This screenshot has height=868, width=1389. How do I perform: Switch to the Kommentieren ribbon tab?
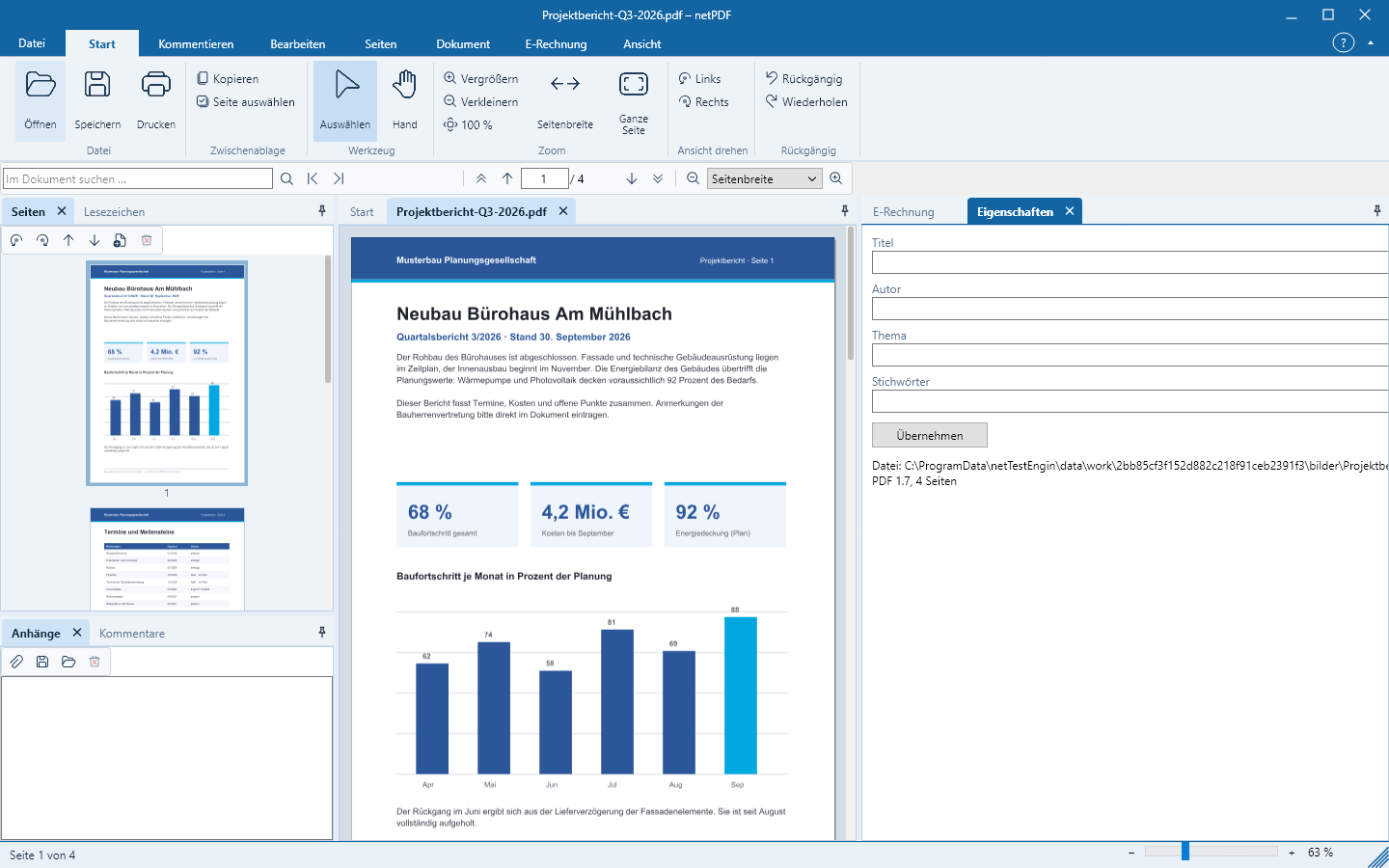[196, 44]
